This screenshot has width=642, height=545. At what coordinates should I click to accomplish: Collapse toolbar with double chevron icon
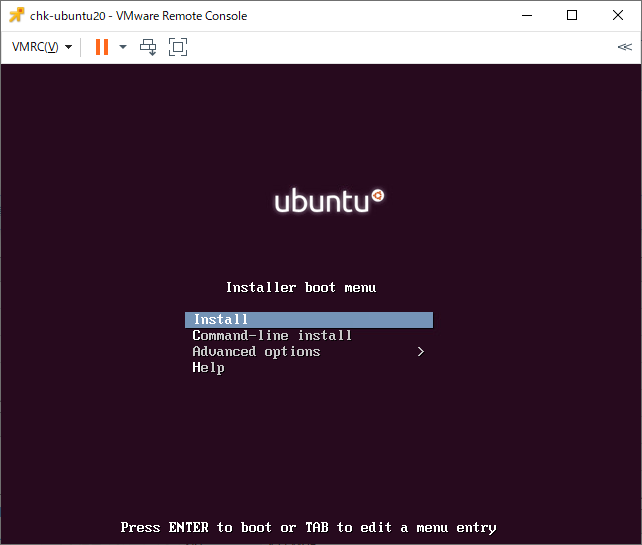click(624, 47)
